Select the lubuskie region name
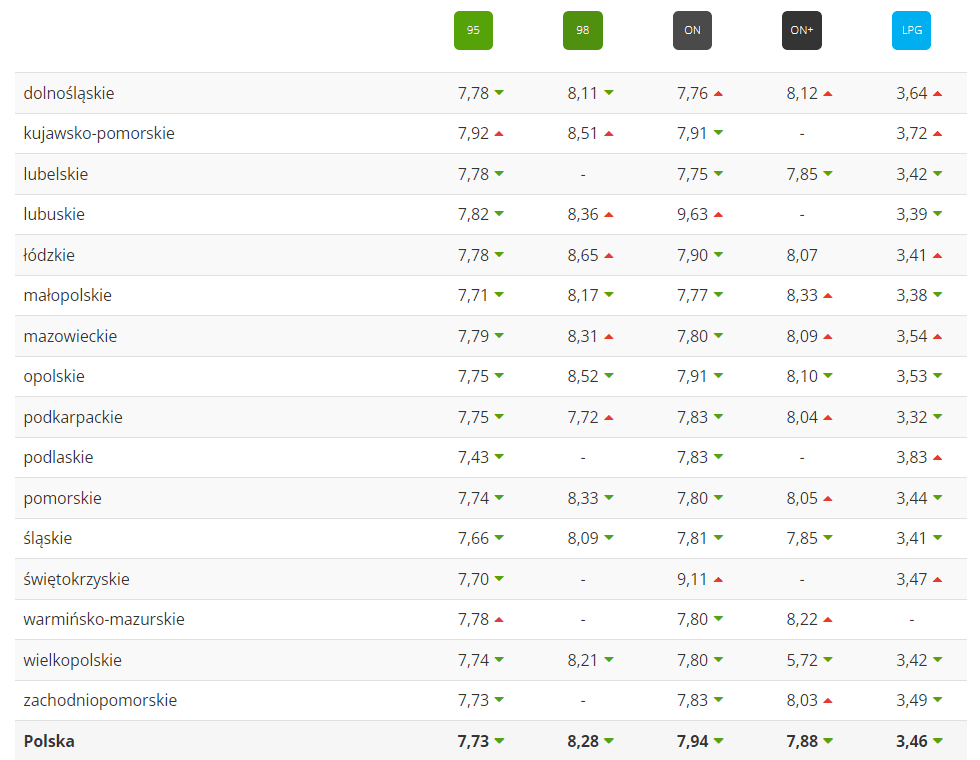Viewport: 980px width, 760px height. coord(54,214)
